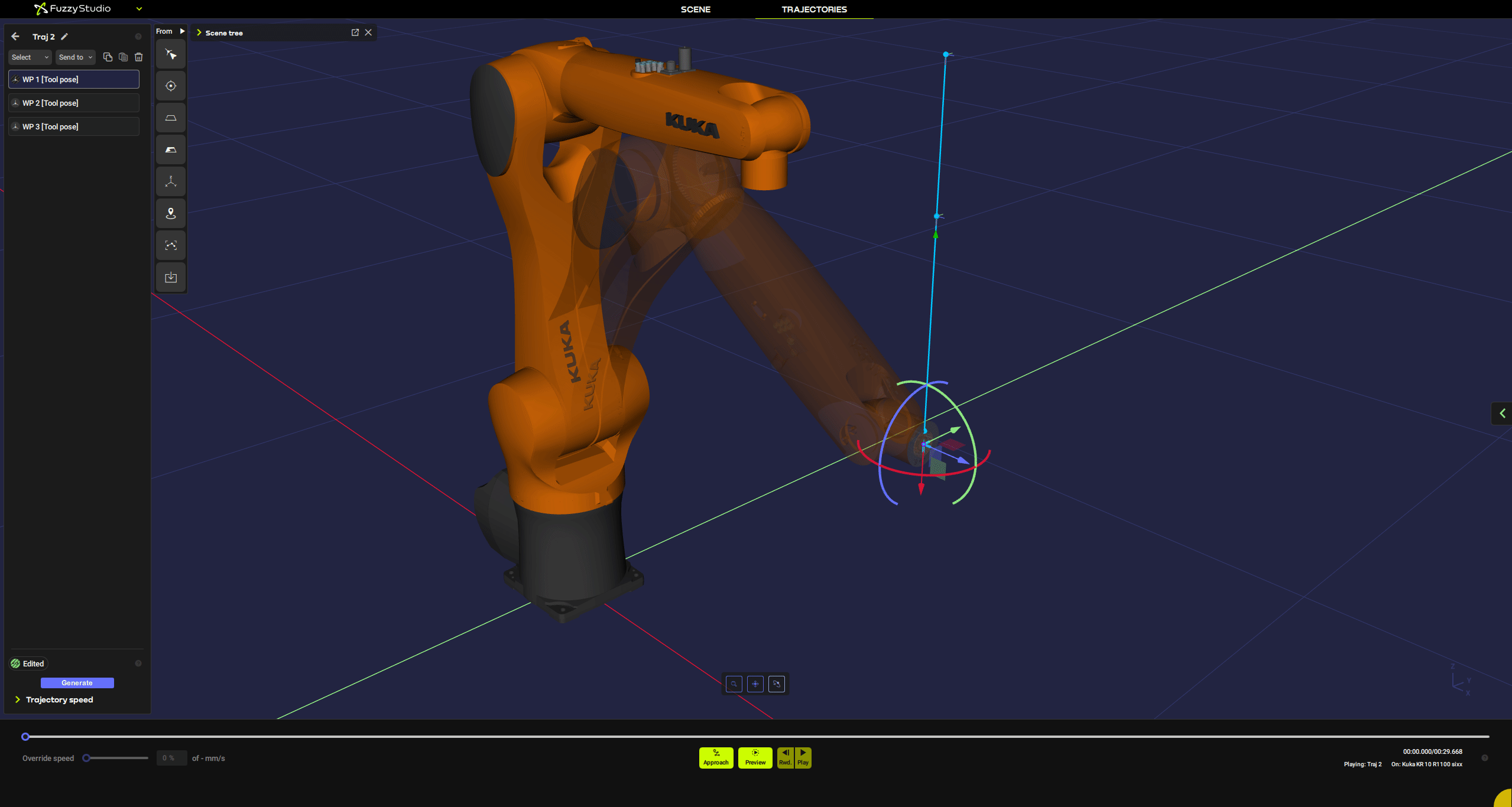Click the Generate button

pos(77,683)
